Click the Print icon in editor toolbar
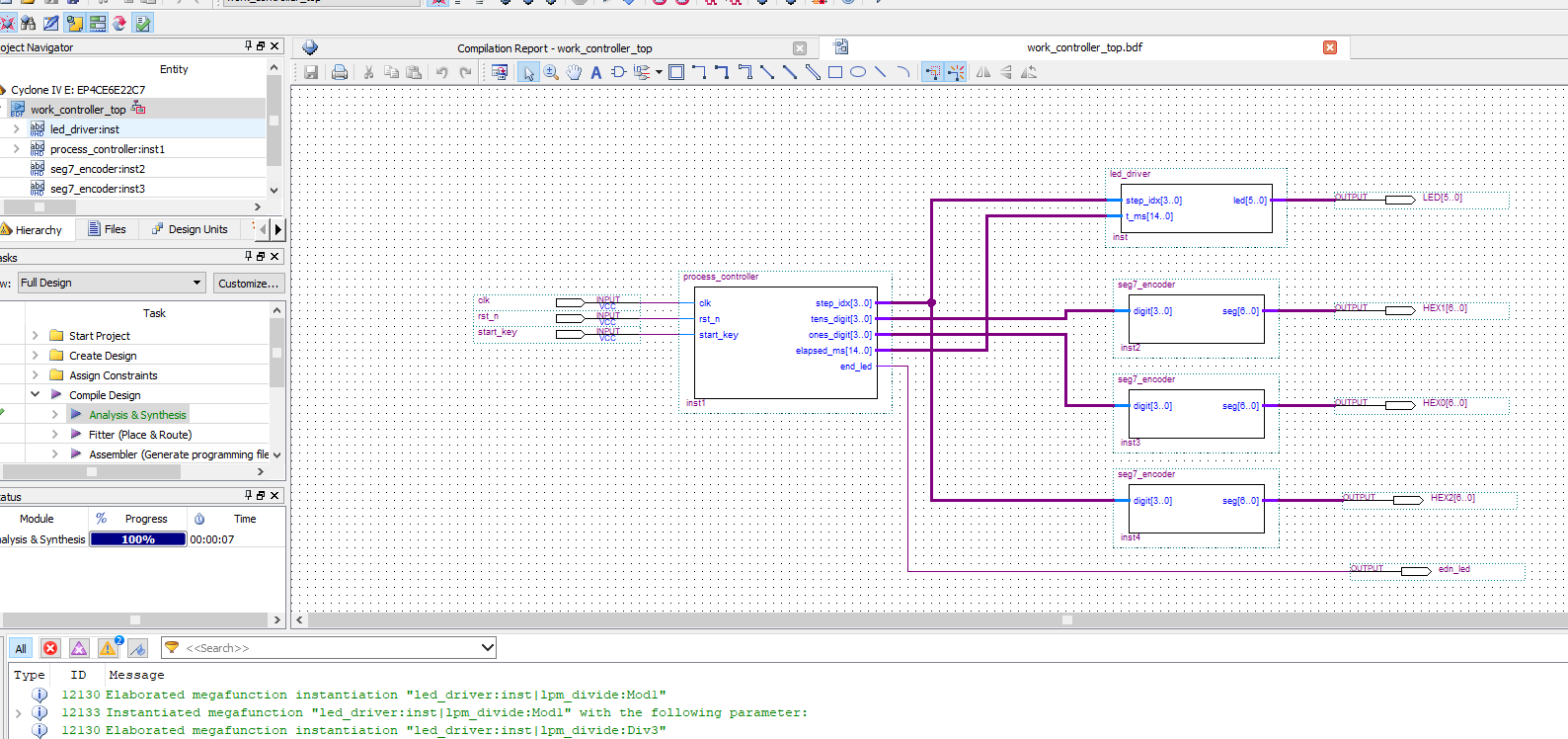The width and height of the screenshot is (1568, 739). 340,72
